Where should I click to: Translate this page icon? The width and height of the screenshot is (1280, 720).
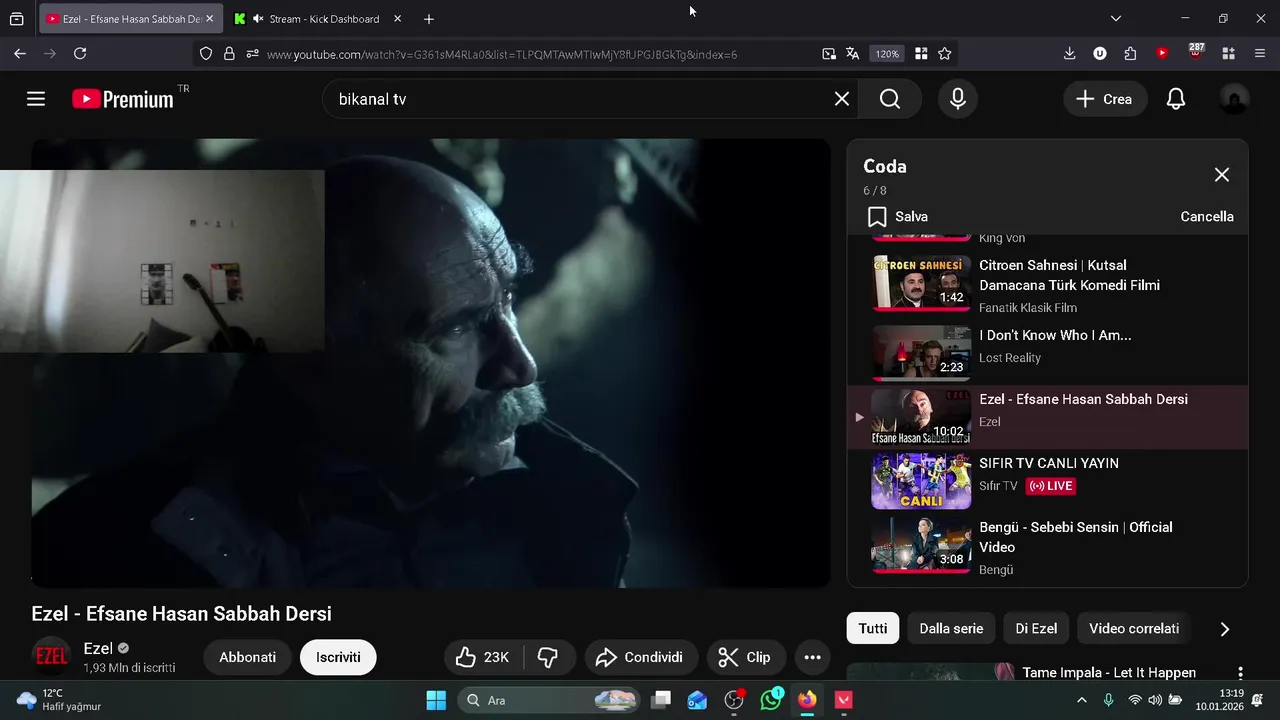pyautogui.click(x=853, y=54)
